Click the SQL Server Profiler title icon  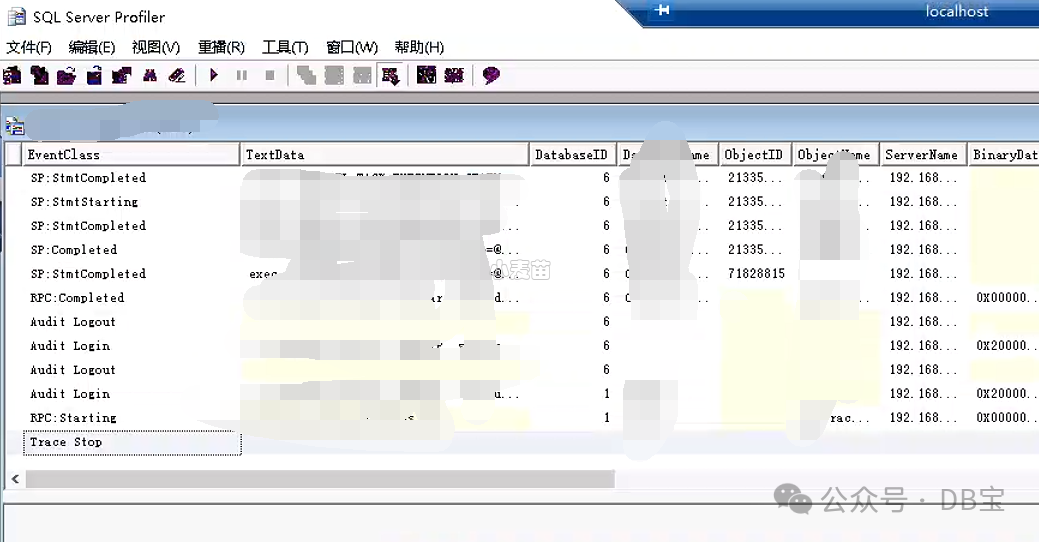click(17, 17)
